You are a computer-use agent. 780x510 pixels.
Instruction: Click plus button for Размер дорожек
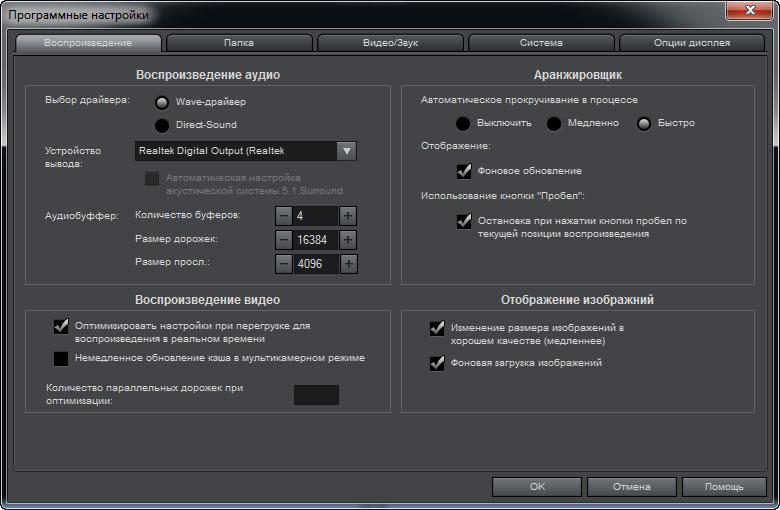click(348, 240)
